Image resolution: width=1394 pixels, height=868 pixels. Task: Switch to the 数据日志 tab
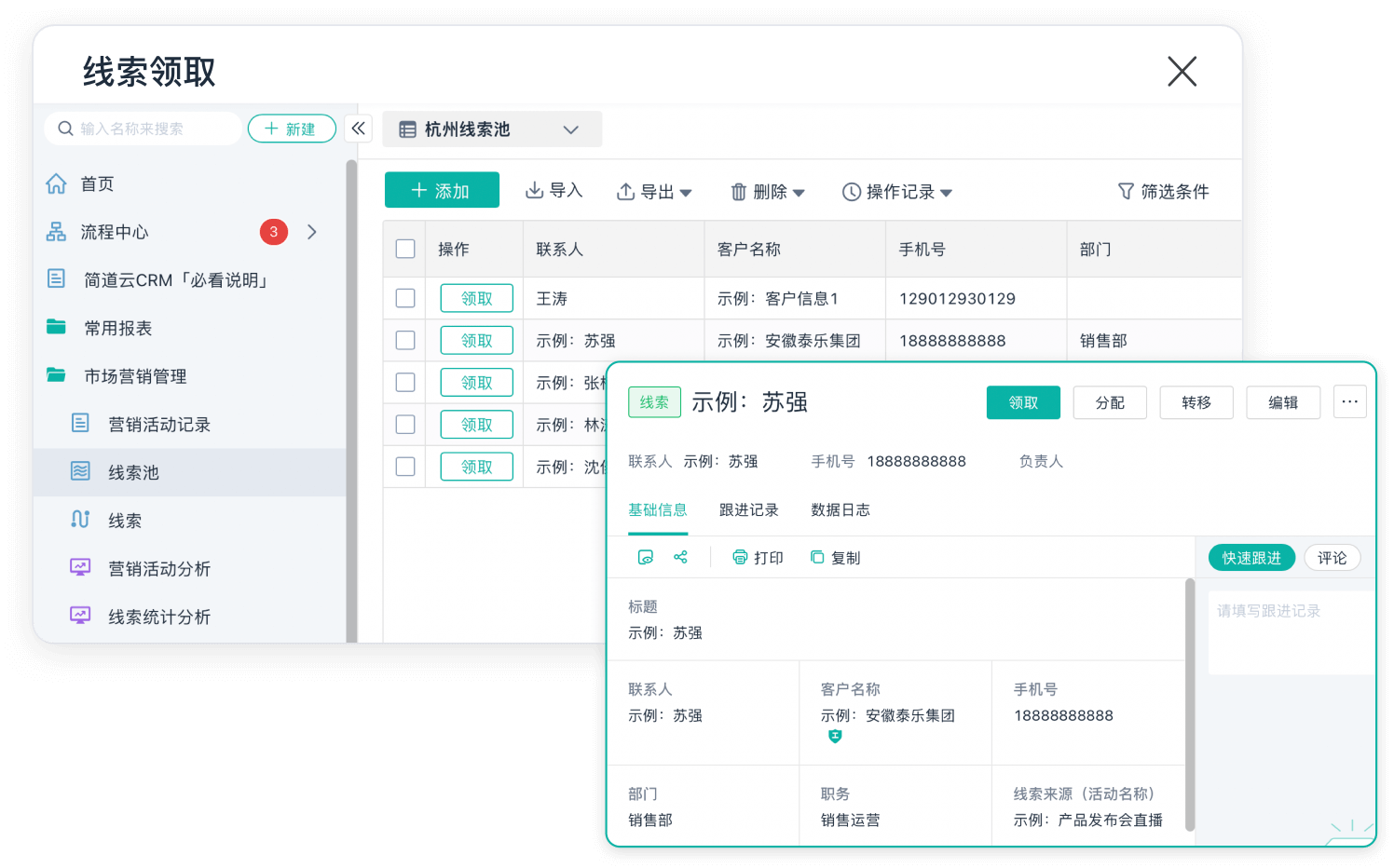click(x=840, y=509)
